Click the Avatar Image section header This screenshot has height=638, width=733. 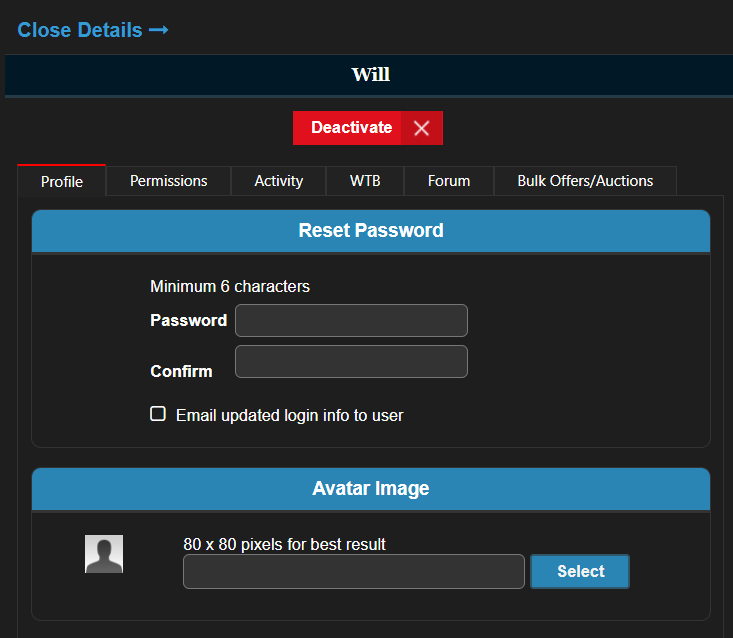click(370, 489)
